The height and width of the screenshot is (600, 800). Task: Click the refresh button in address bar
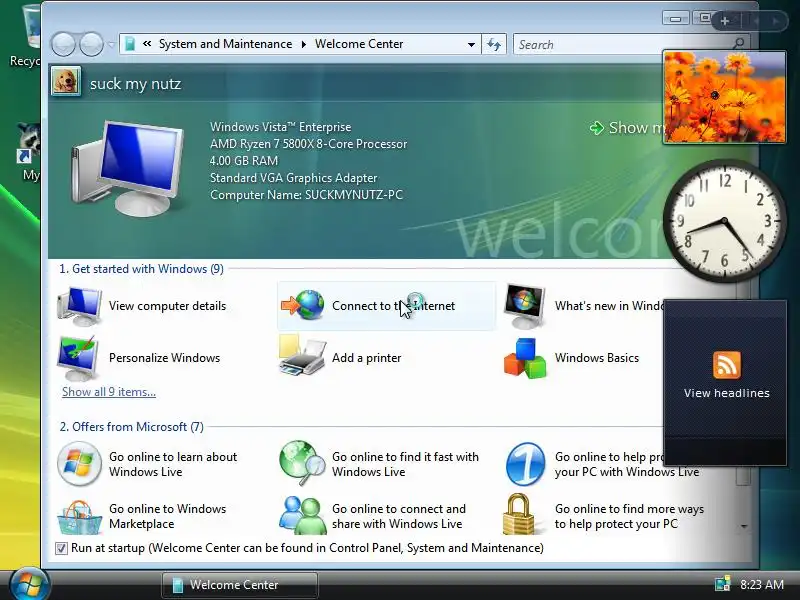pyautogui.click(x=493, y=44)
